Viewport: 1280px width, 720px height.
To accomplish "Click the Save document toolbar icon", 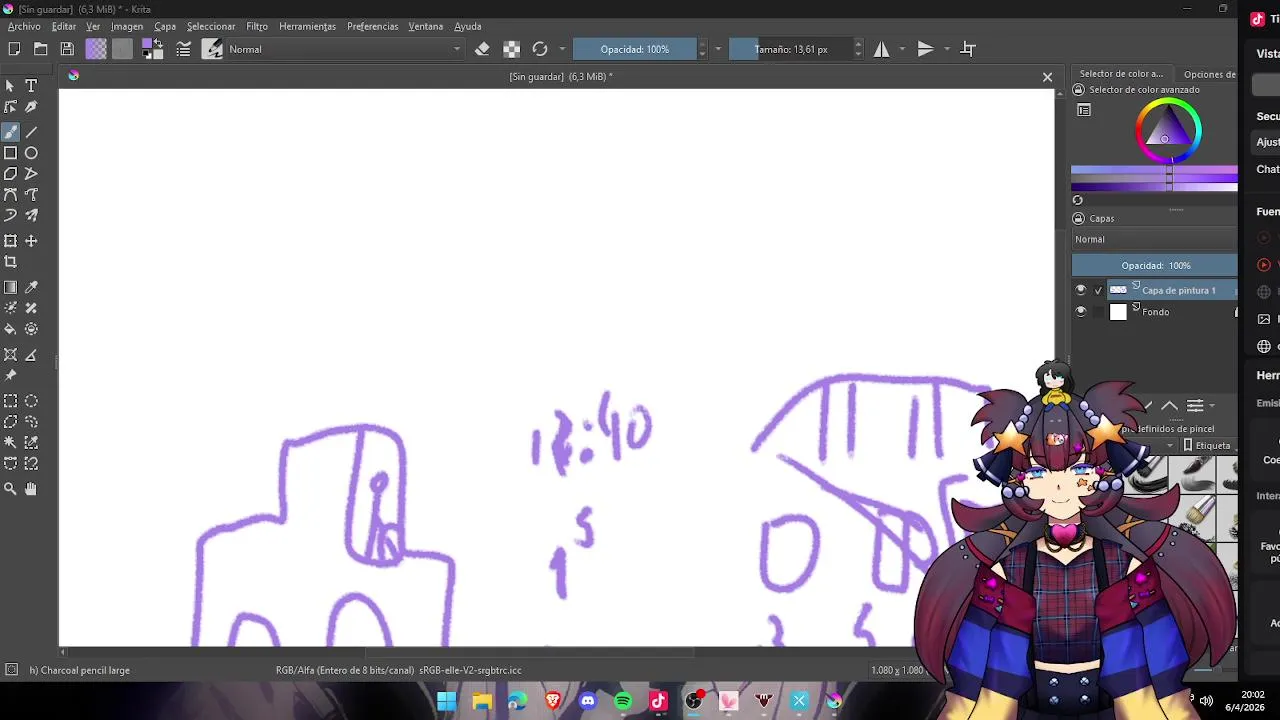I will 67,49.
